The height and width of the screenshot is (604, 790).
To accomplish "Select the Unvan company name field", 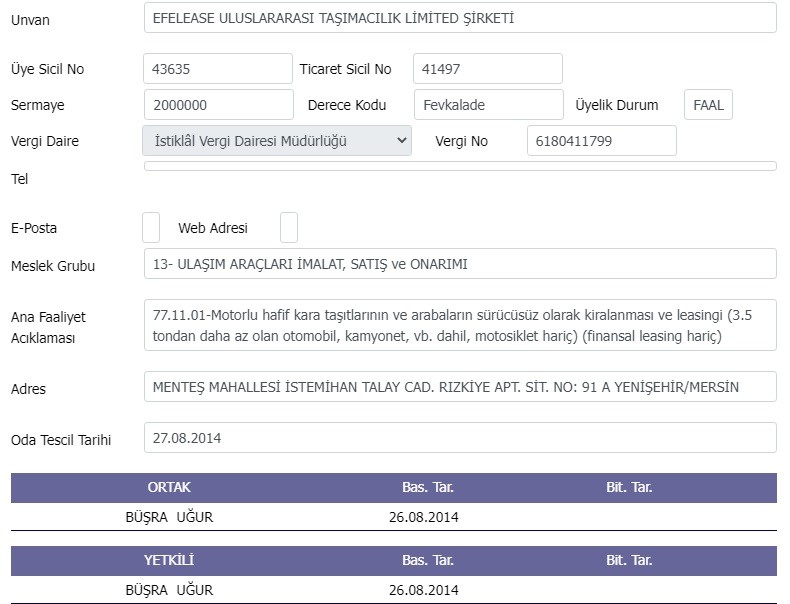I will point(460,18).
